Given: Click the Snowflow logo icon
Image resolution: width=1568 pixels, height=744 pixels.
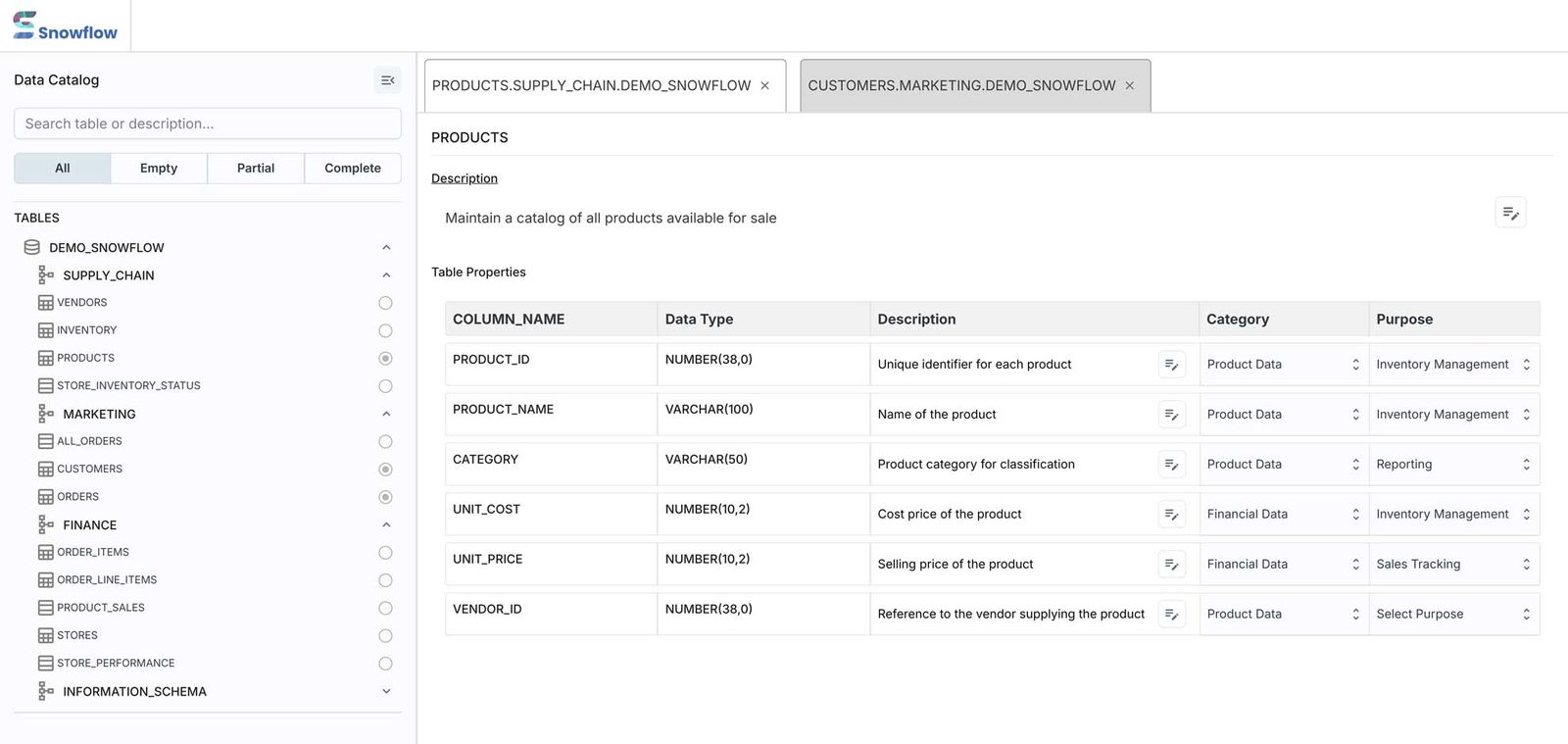Looking at the screenshot, I should (22, 24).
